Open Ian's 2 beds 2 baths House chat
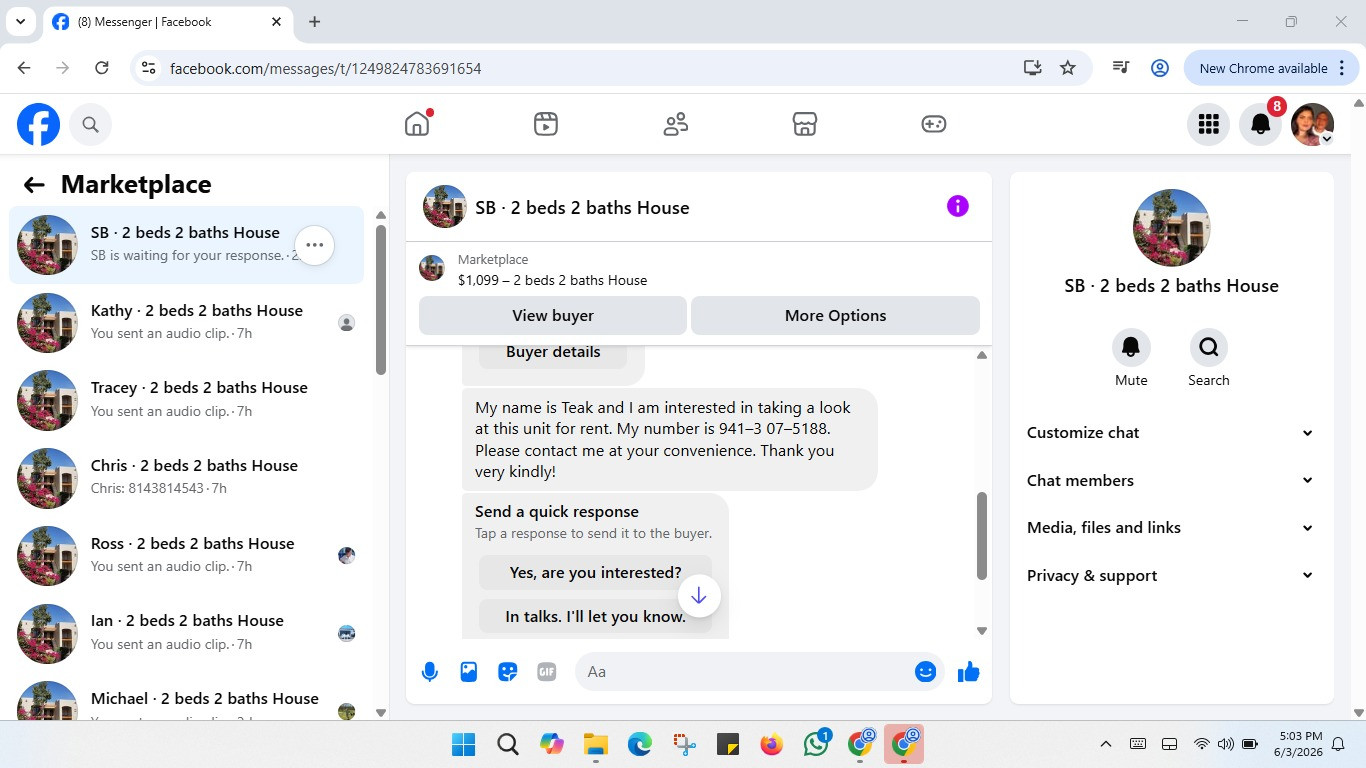This screenshot has height=768, width=1366. point(186,633)
